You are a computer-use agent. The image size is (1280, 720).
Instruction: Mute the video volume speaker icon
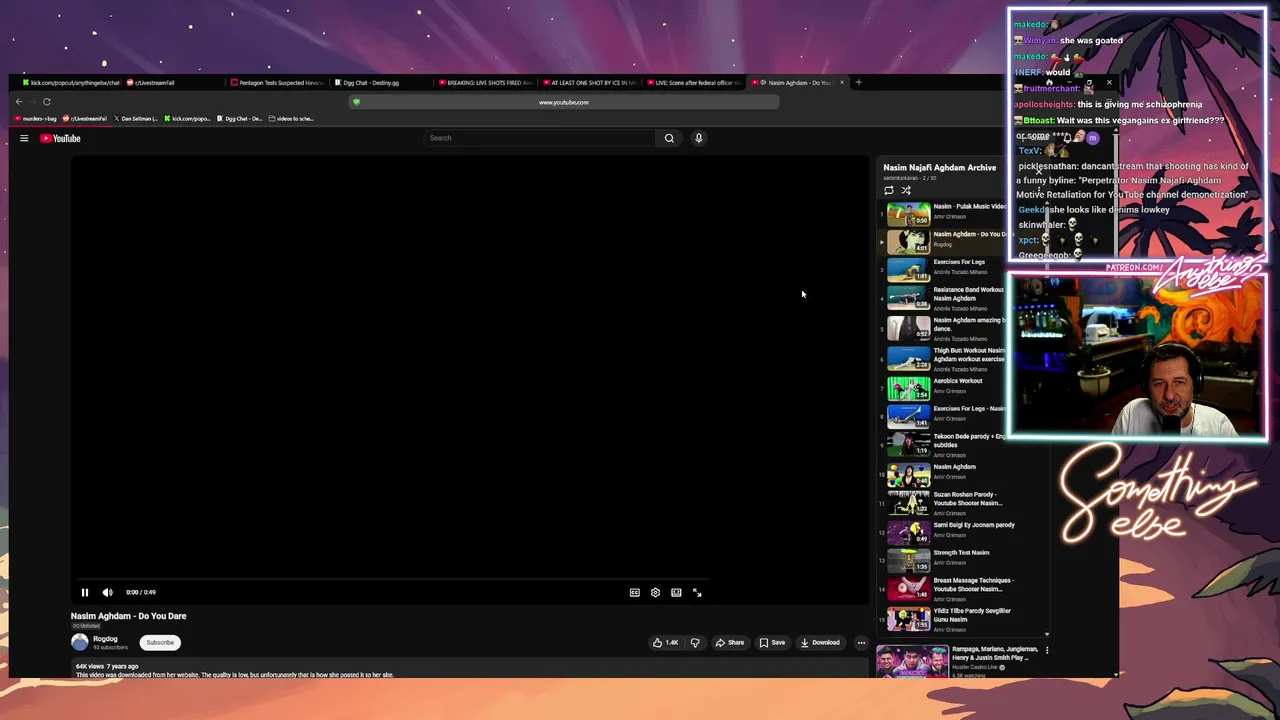tap(107, 592)
